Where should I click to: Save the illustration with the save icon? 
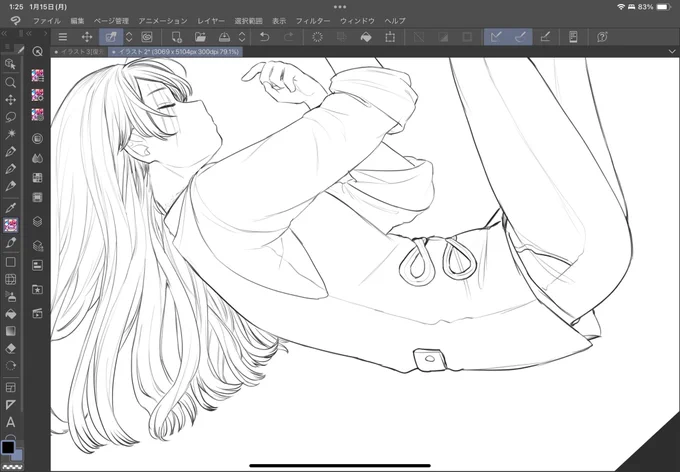click(x=224, y=37)
